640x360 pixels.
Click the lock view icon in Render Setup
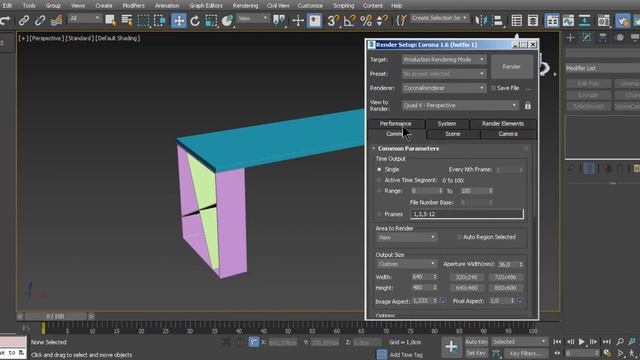[528, 105]
